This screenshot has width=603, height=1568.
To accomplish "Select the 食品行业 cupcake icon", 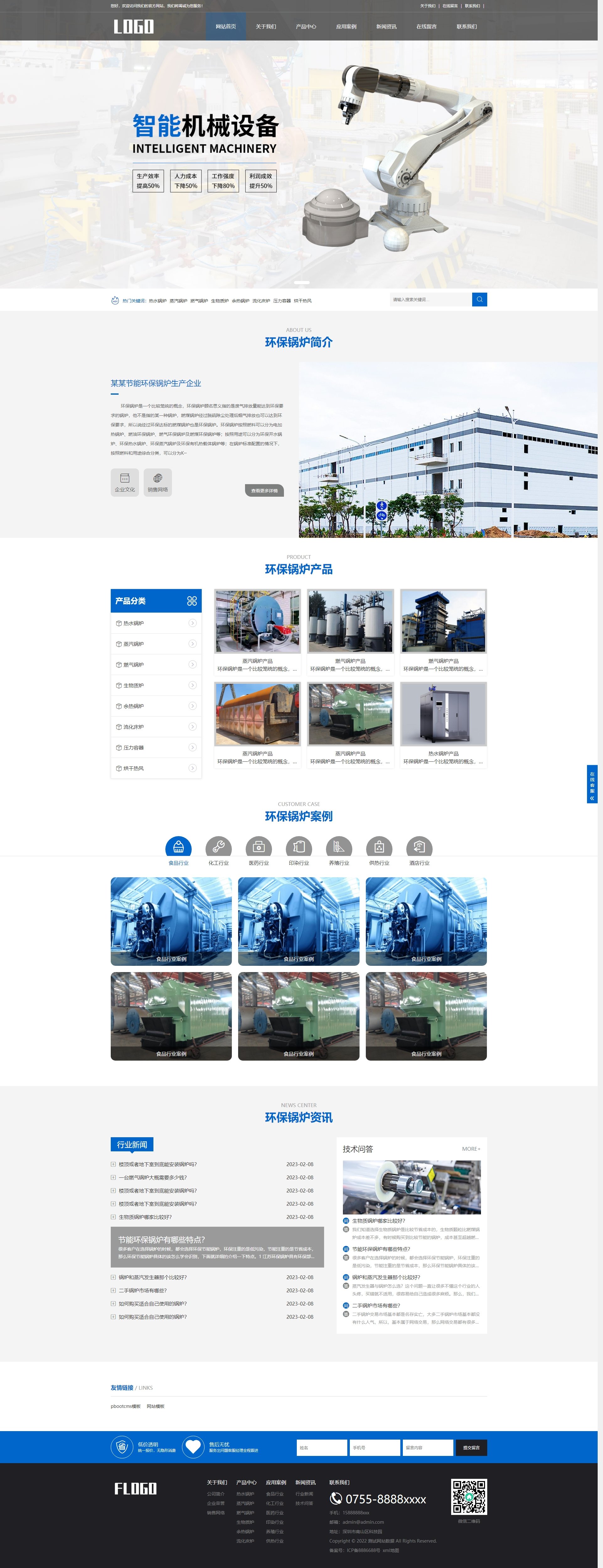I will [178, 847].
